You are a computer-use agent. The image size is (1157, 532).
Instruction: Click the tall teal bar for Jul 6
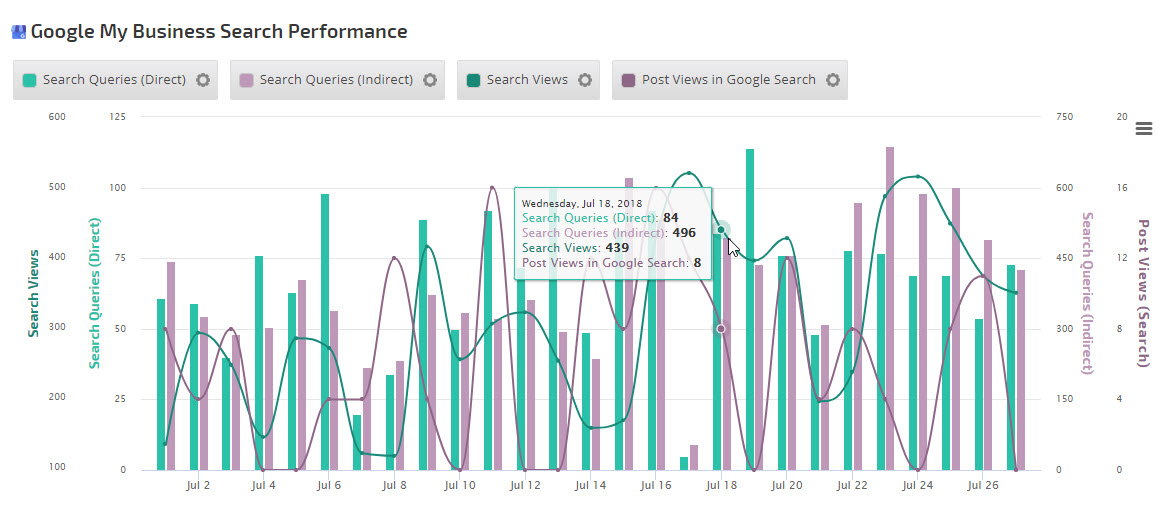(325, 330)
